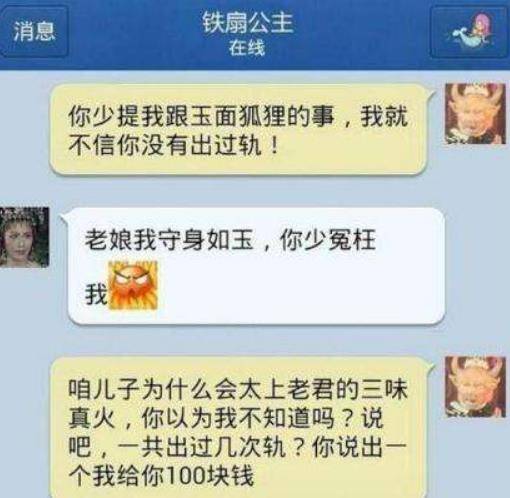Open Bull Demon avatar beside 玉面狐狸 message
The height and width of the screenshot is (498, 510).
475,113
